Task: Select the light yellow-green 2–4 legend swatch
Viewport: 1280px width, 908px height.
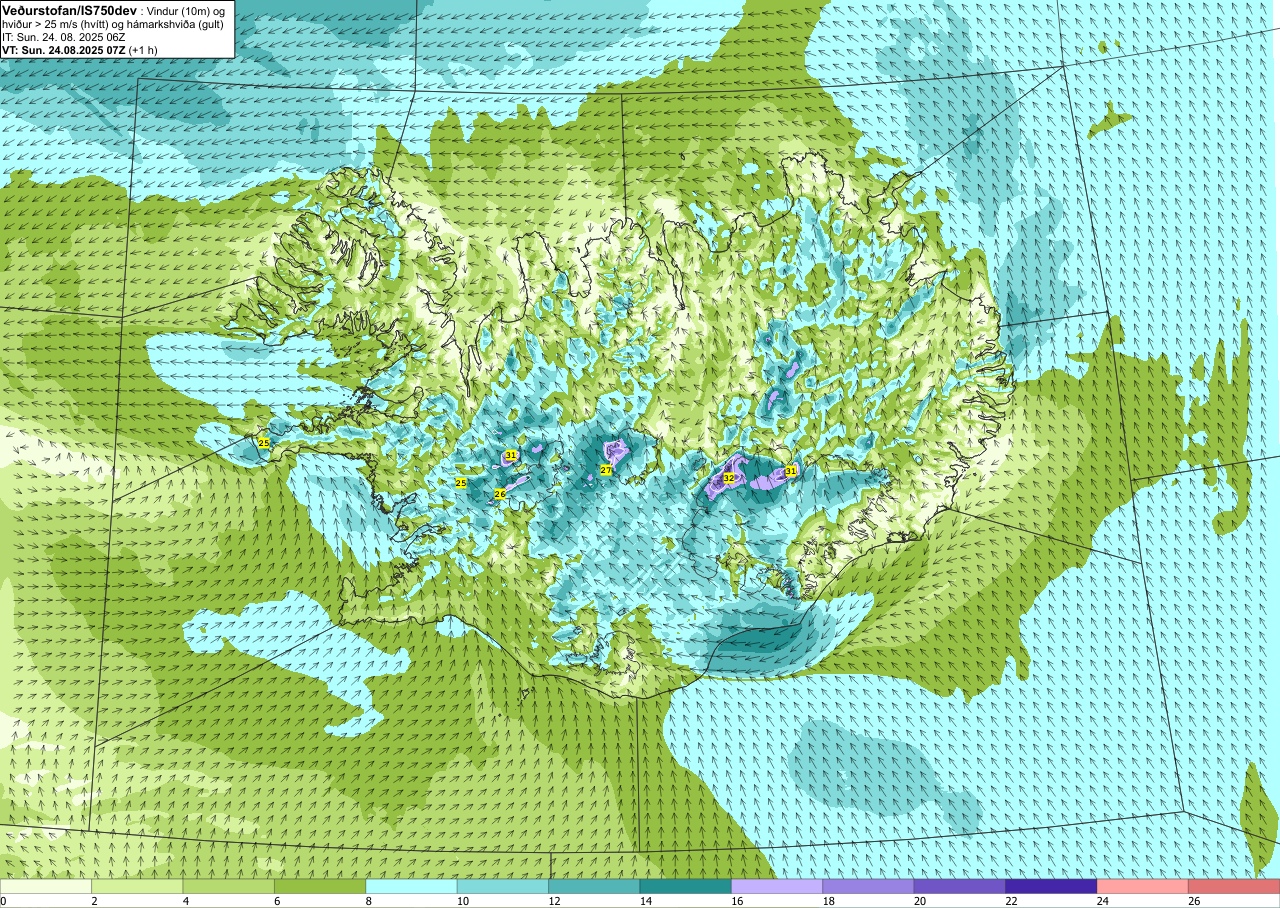Action: click(137, 886)
